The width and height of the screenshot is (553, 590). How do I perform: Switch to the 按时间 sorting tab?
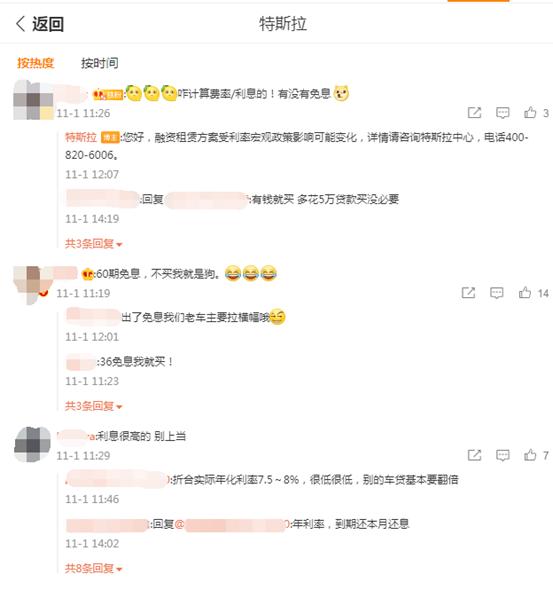point(100,63)
